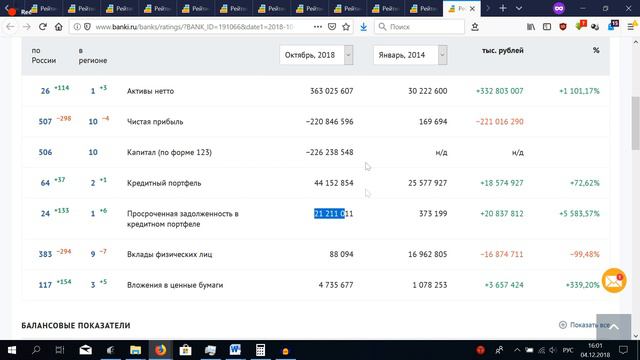Click the address bar URL
The width and height of the screenshot is (640, 360).
click(194, 27)
